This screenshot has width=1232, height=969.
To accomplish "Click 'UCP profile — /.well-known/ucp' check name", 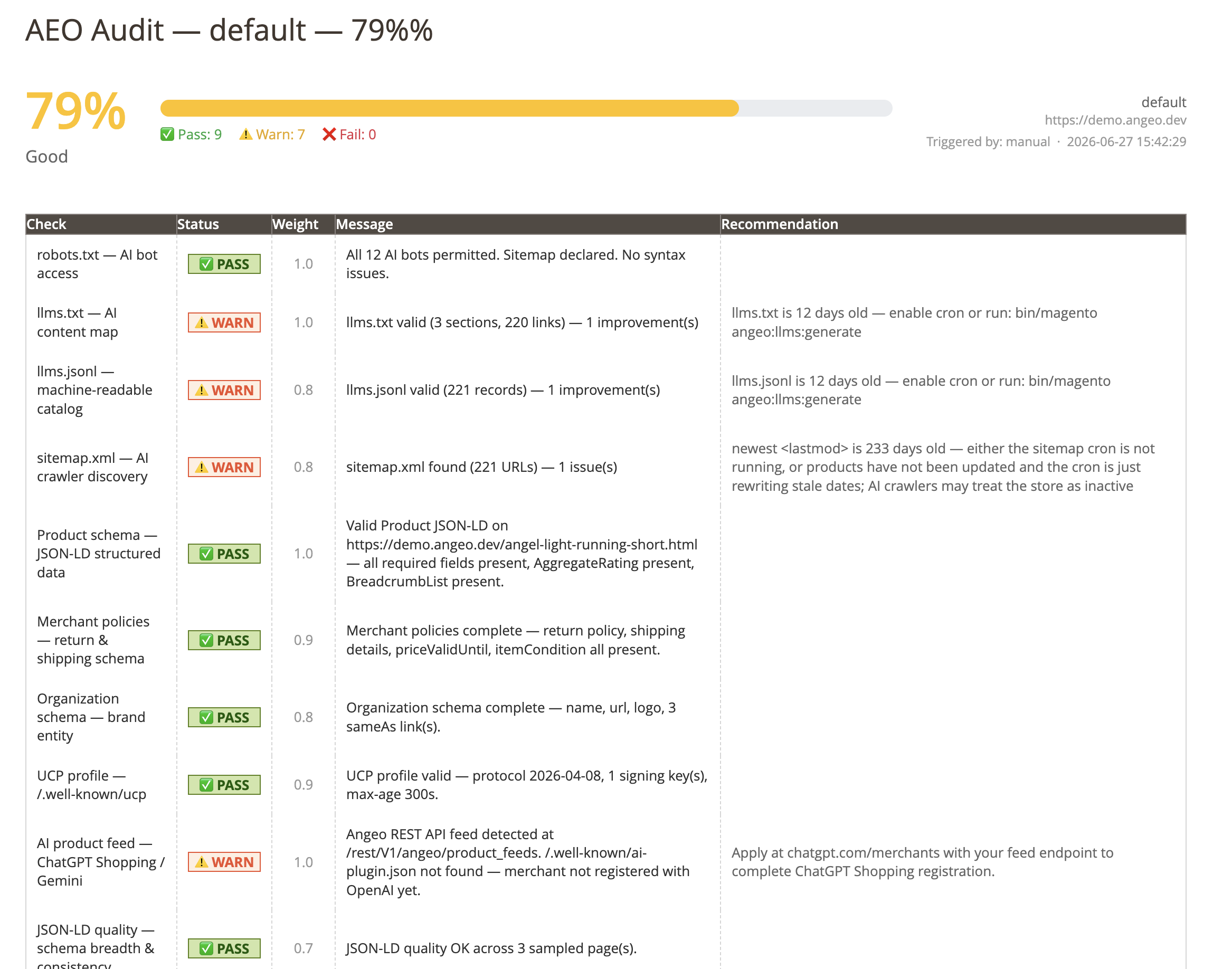I will (x=91, y=785).
